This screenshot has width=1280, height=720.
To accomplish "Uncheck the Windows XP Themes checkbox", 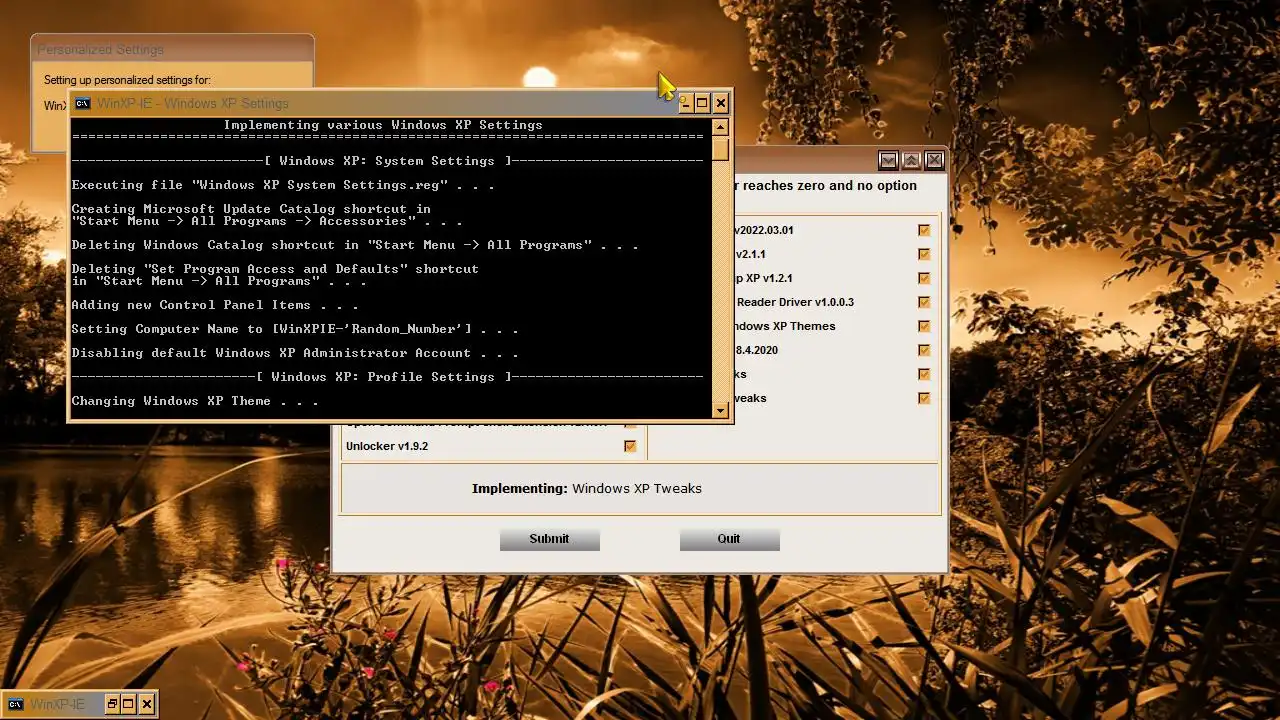I will (x=924, y=326).
